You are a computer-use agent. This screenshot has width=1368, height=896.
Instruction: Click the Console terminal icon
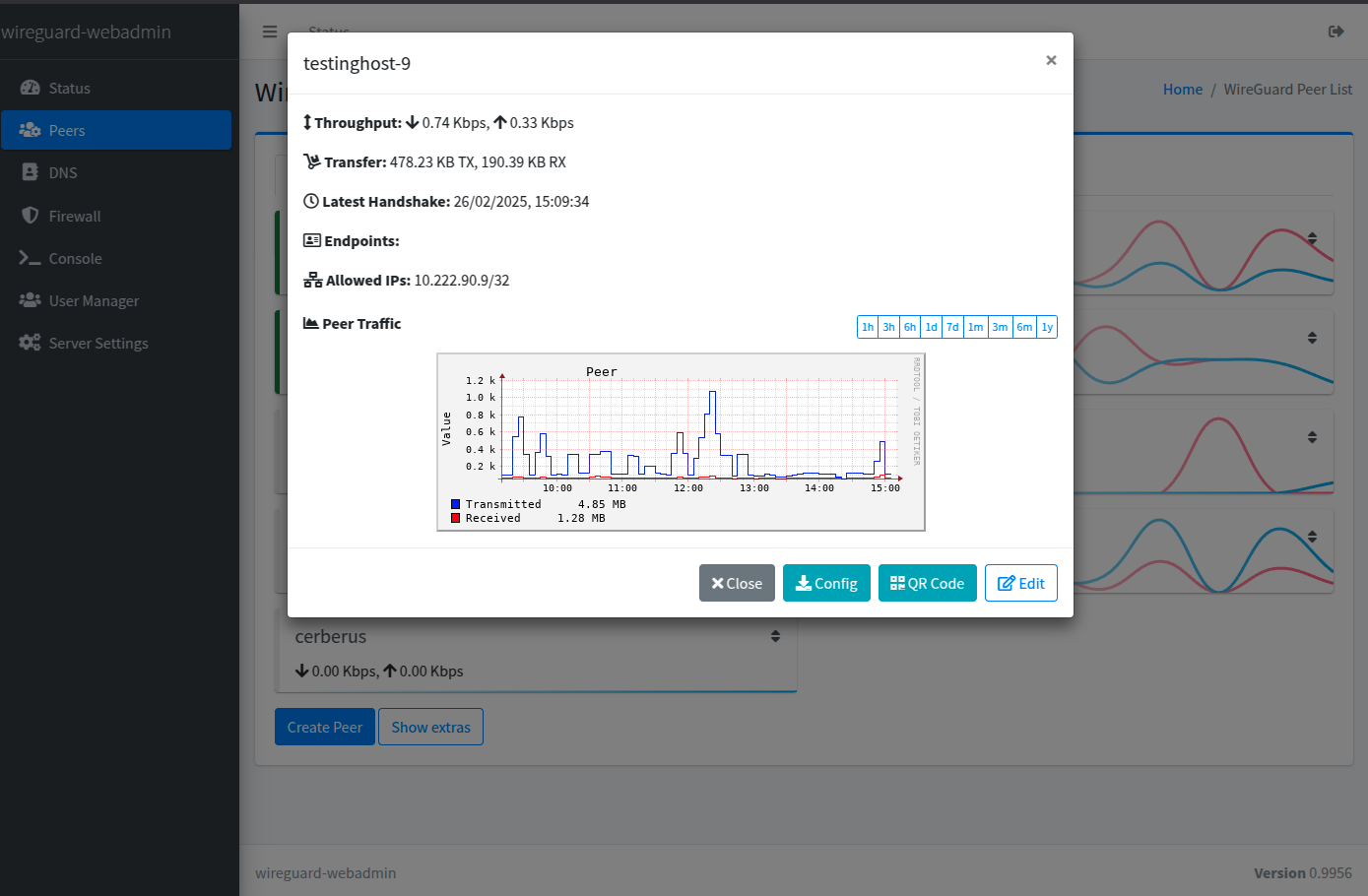30,258
